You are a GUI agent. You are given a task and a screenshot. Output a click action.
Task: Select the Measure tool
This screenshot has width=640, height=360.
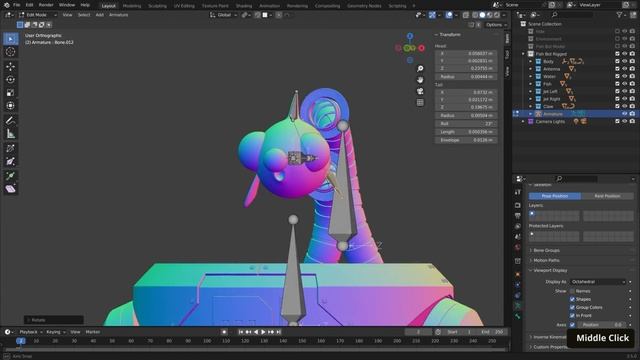point(11,133)
